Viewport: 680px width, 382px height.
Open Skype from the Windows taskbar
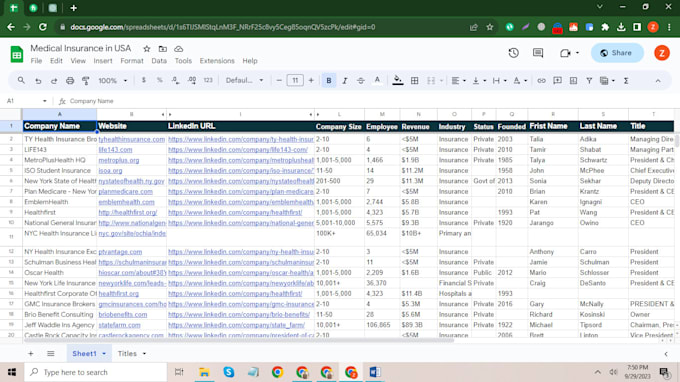(229, 372)
